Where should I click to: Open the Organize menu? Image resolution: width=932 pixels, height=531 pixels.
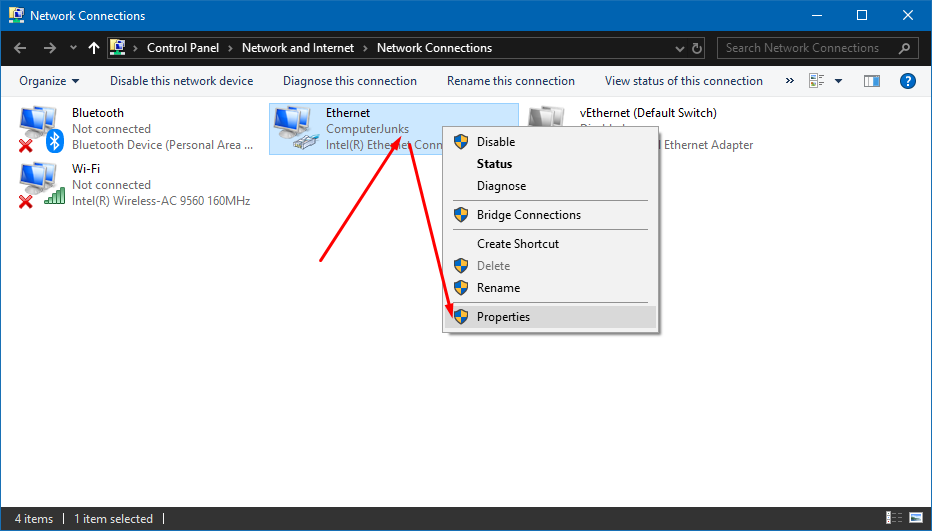pos(49,81)
